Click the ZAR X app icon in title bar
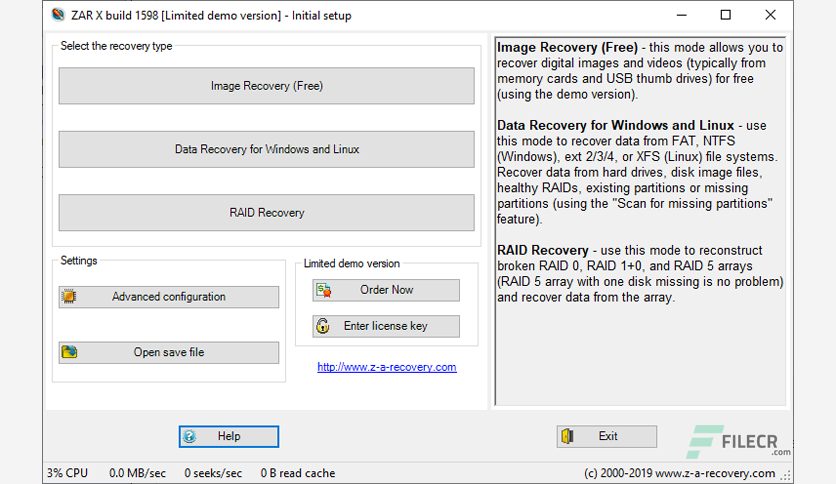 point(58,15)
